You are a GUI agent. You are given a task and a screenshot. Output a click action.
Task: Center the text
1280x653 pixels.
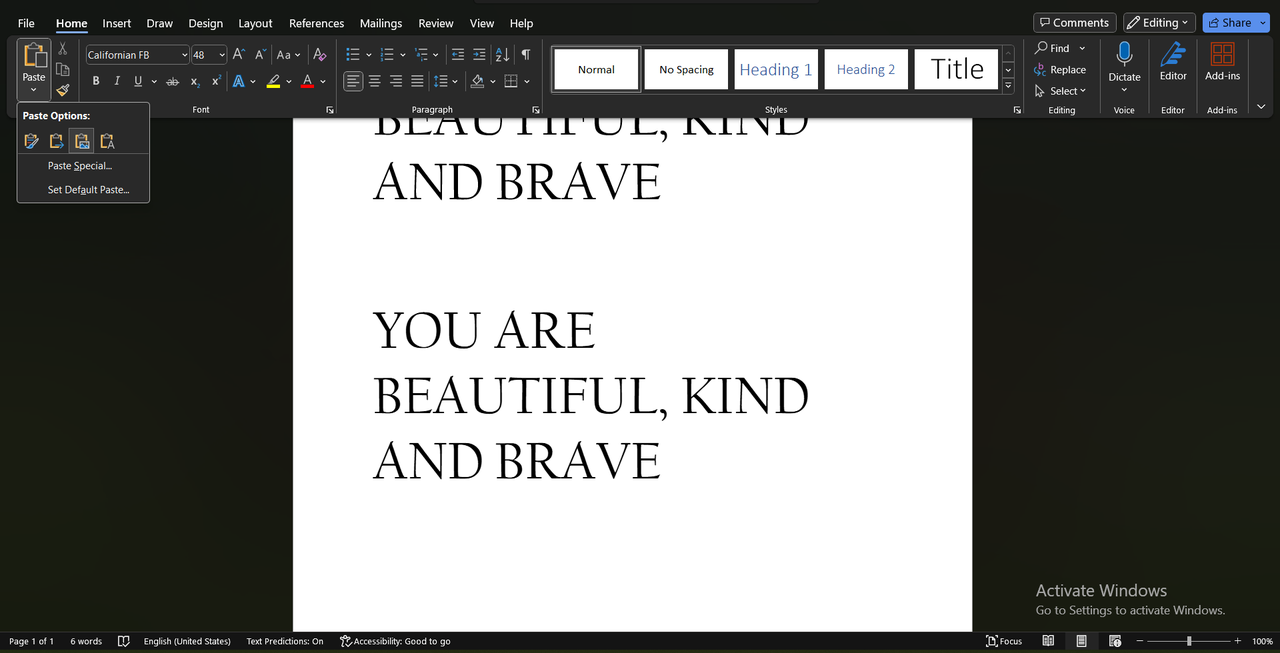click(x=375, y=81)
